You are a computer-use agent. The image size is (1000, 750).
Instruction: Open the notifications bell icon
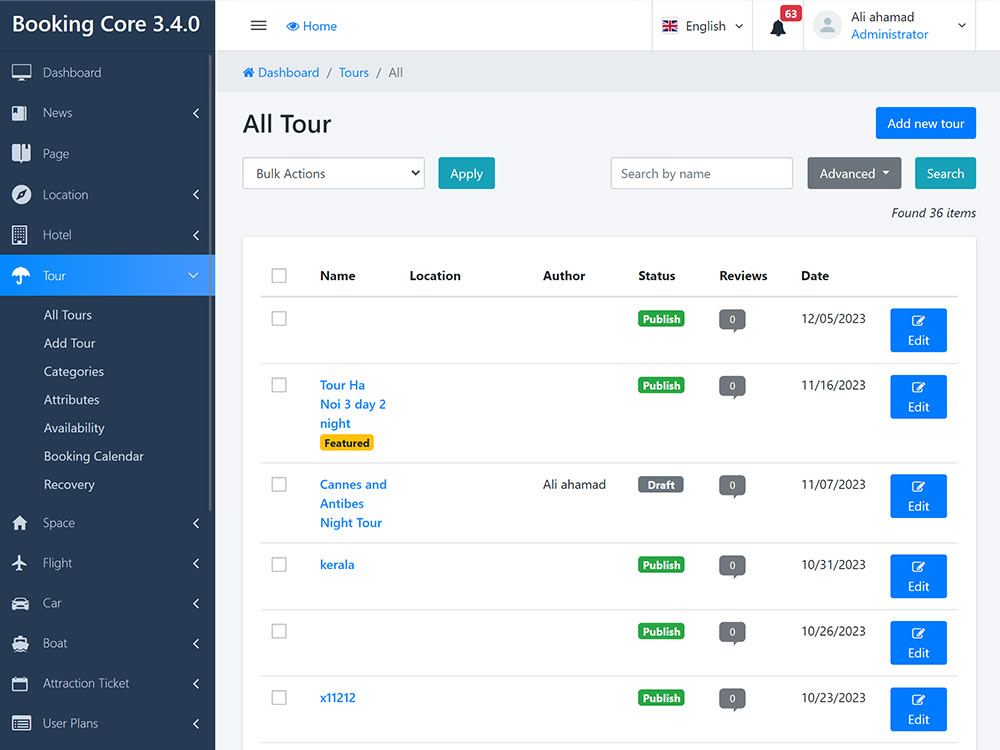777,27
